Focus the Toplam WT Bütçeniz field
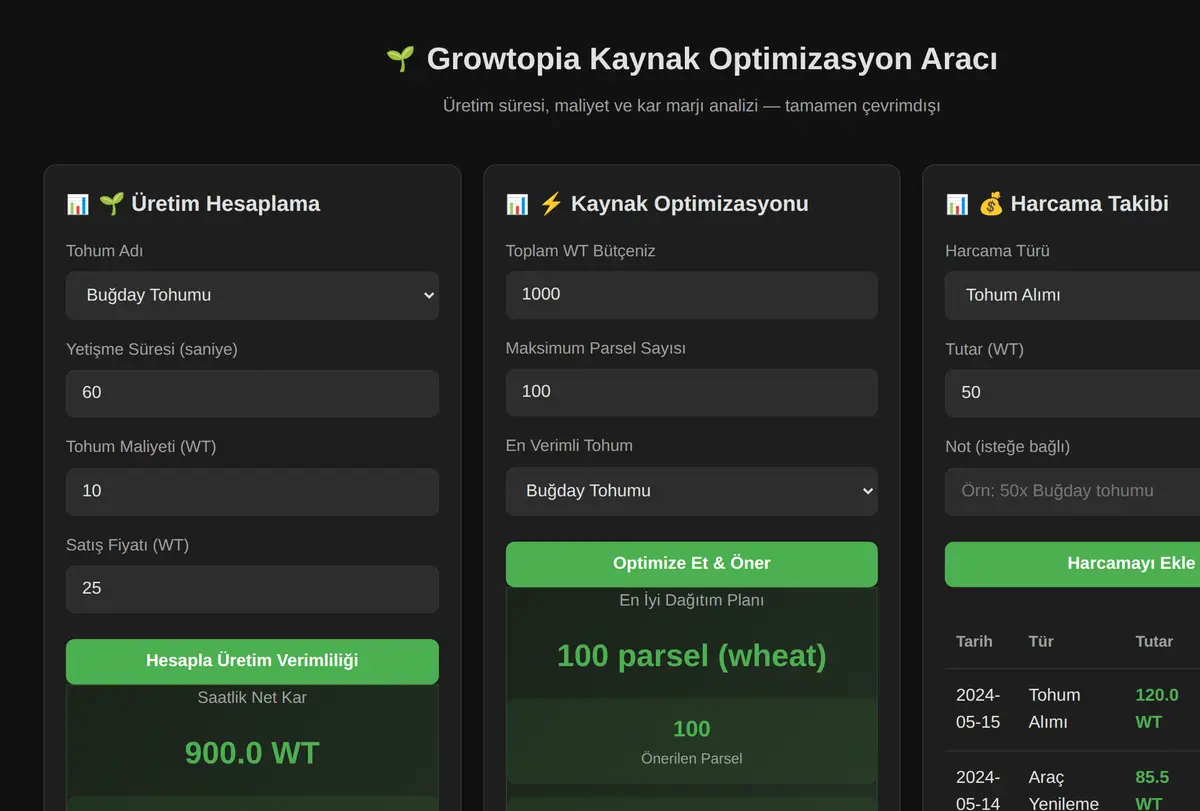Image resolution: width=1200 pixels, height=811 pixels. coord(692,295)
